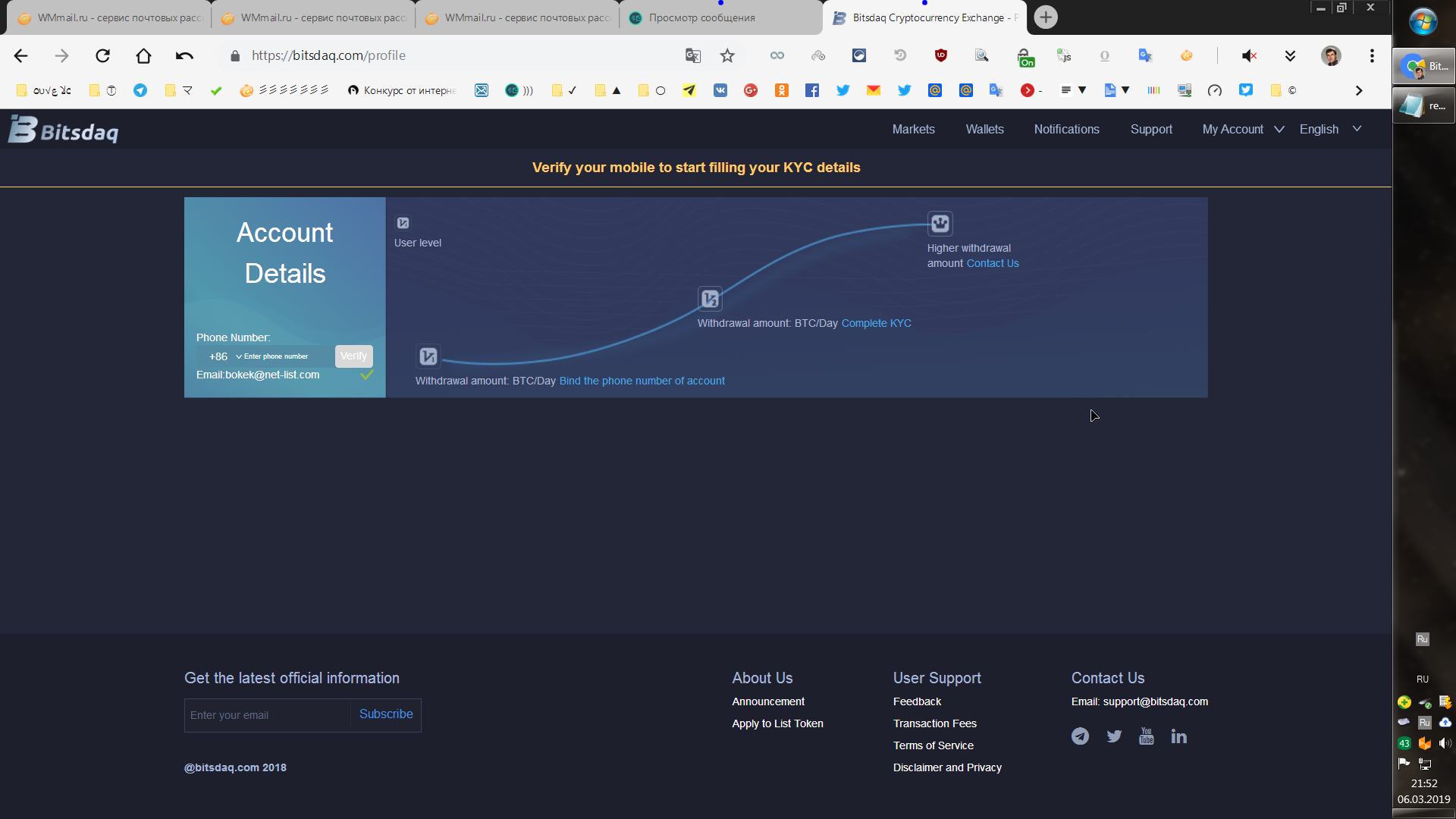Click the level 2 withdrawal icon

coord(710,299)
